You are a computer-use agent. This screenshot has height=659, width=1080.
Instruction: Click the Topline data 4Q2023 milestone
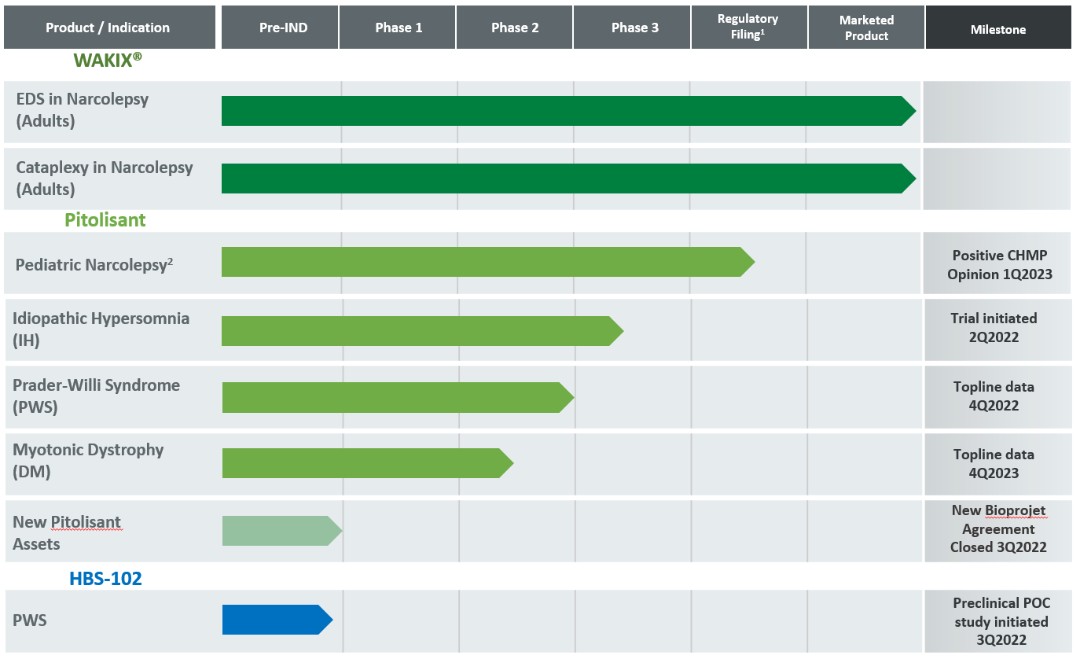993,463
